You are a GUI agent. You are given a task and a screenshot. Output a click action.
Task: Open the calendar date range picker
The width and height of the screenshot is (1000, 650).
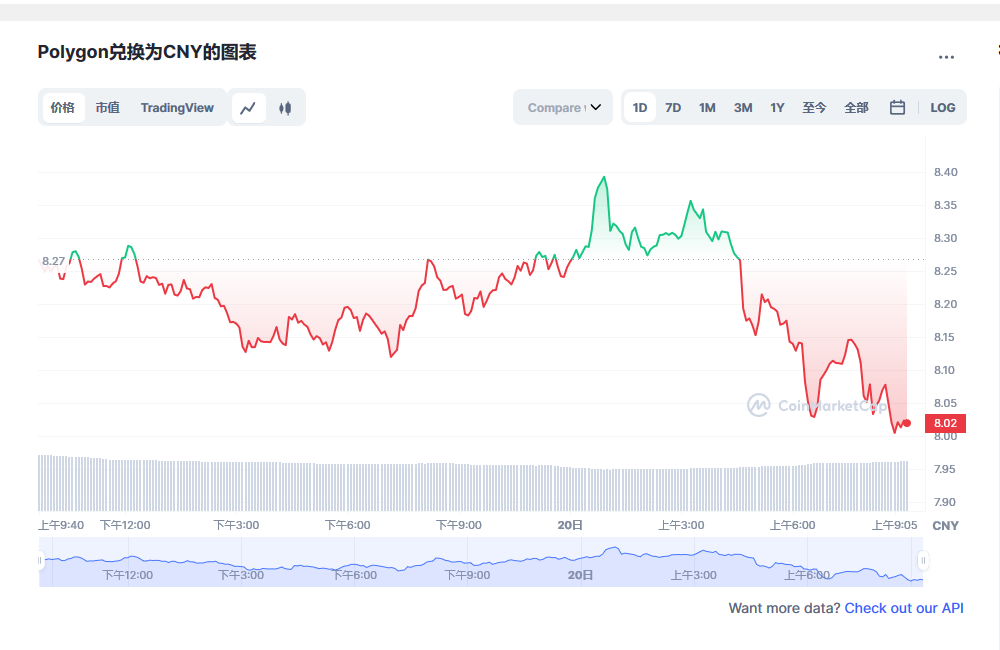pos(897,108)
